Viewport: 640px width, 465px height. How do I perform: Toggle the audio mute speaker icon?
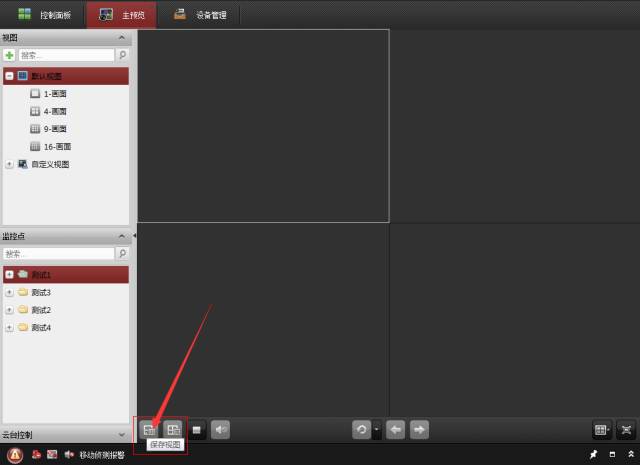pyautogui.click(x=220, y=429)
